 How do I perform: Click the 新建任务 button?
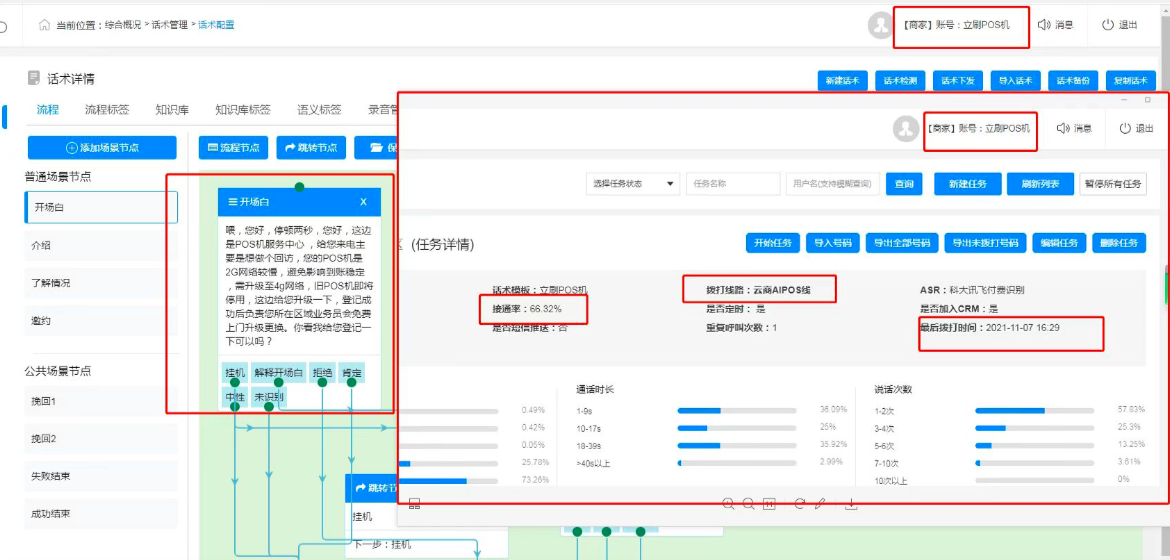tap(967, 184)
